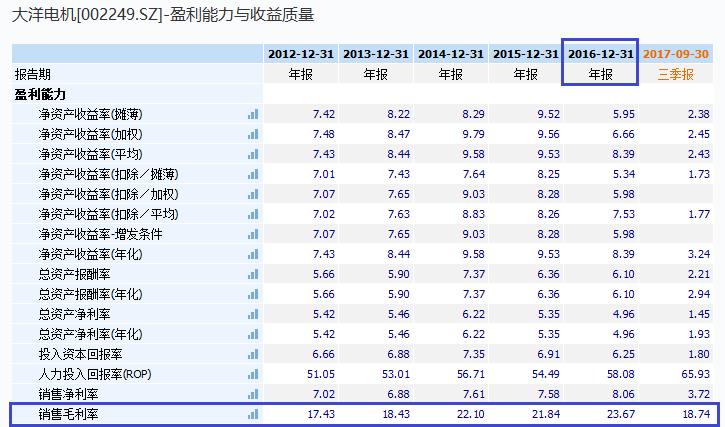The width and height of the screenshot is (725, 427).
Task: Click the 销售毛利率 row label
Action: point(68,414)
